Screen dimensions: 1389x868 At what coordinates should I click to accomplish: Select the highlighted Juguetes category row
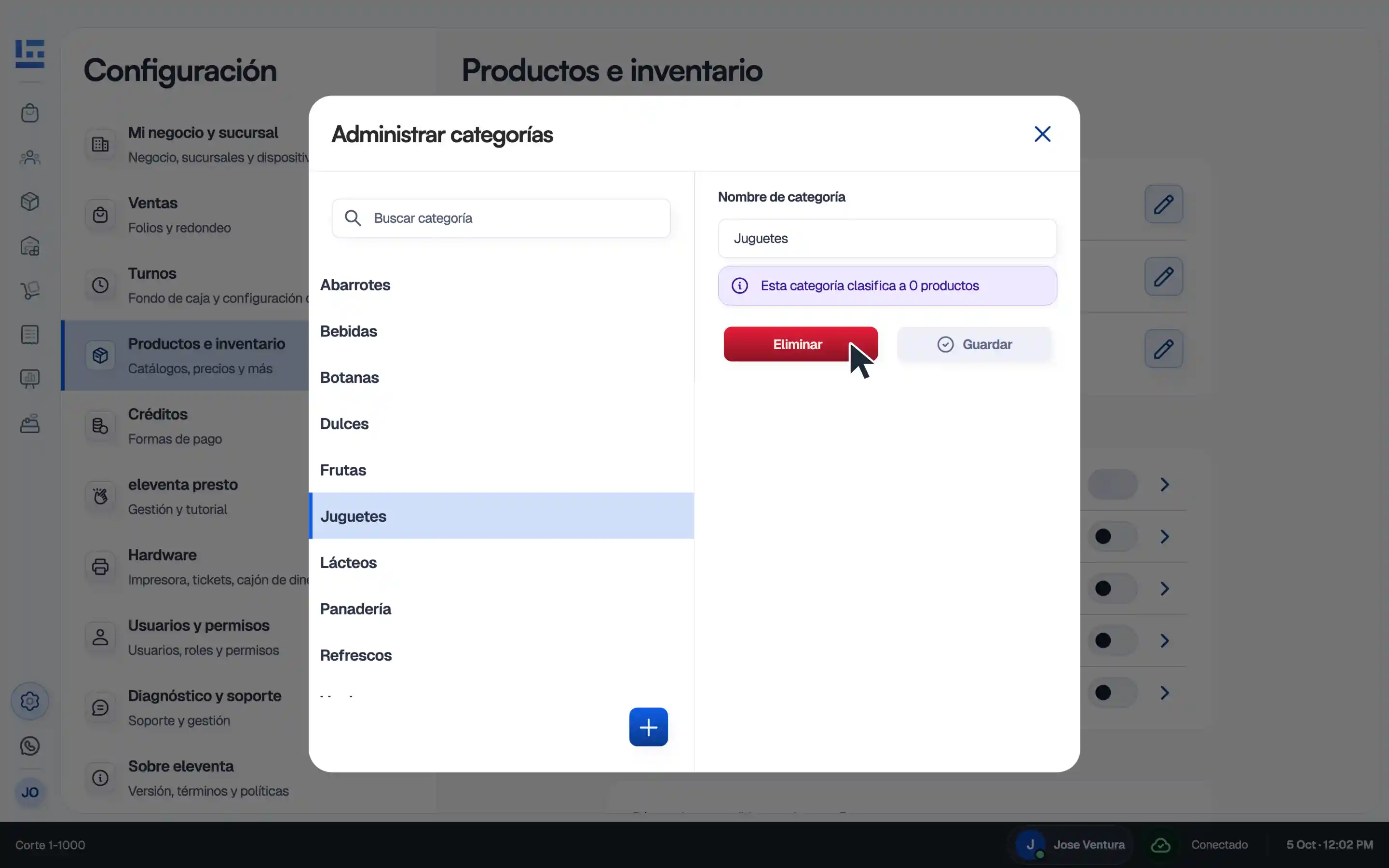click(x=501, y=516)
